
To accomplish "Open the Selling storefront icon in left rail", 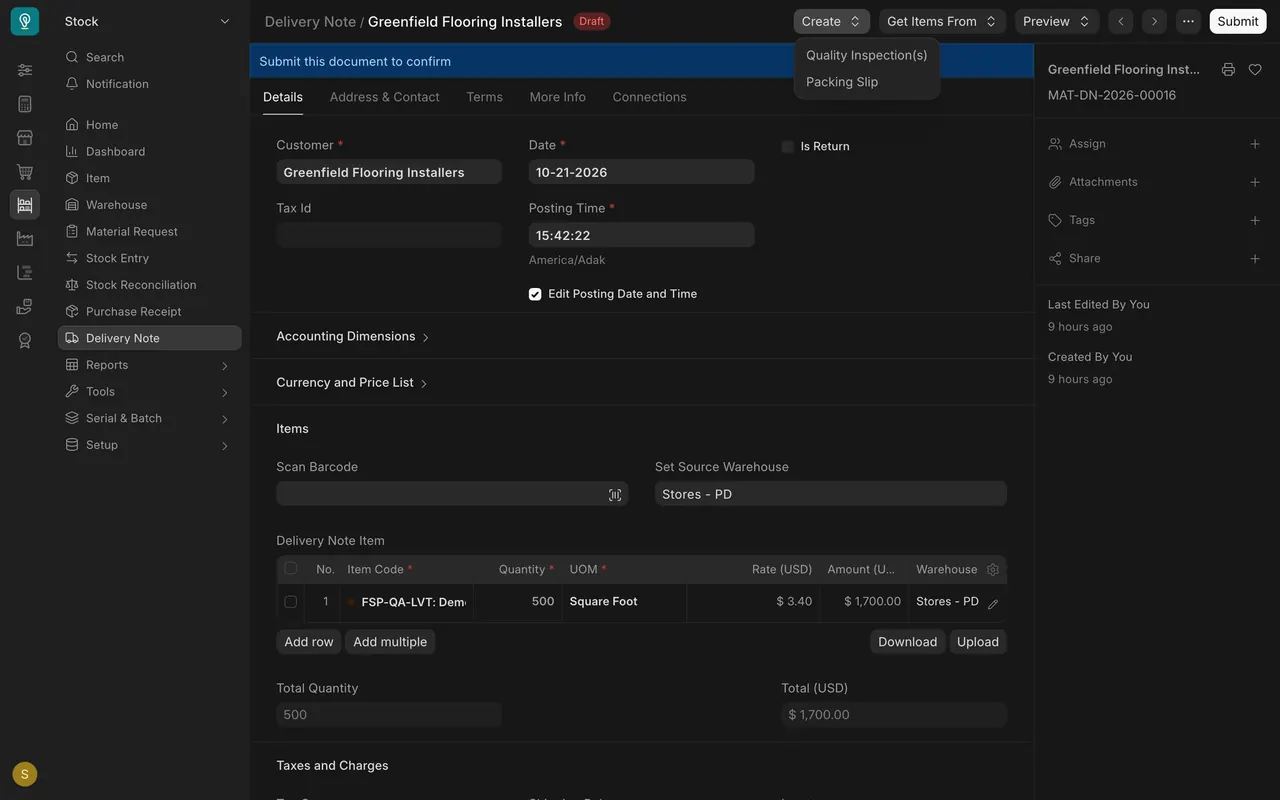I will (25, 137).
